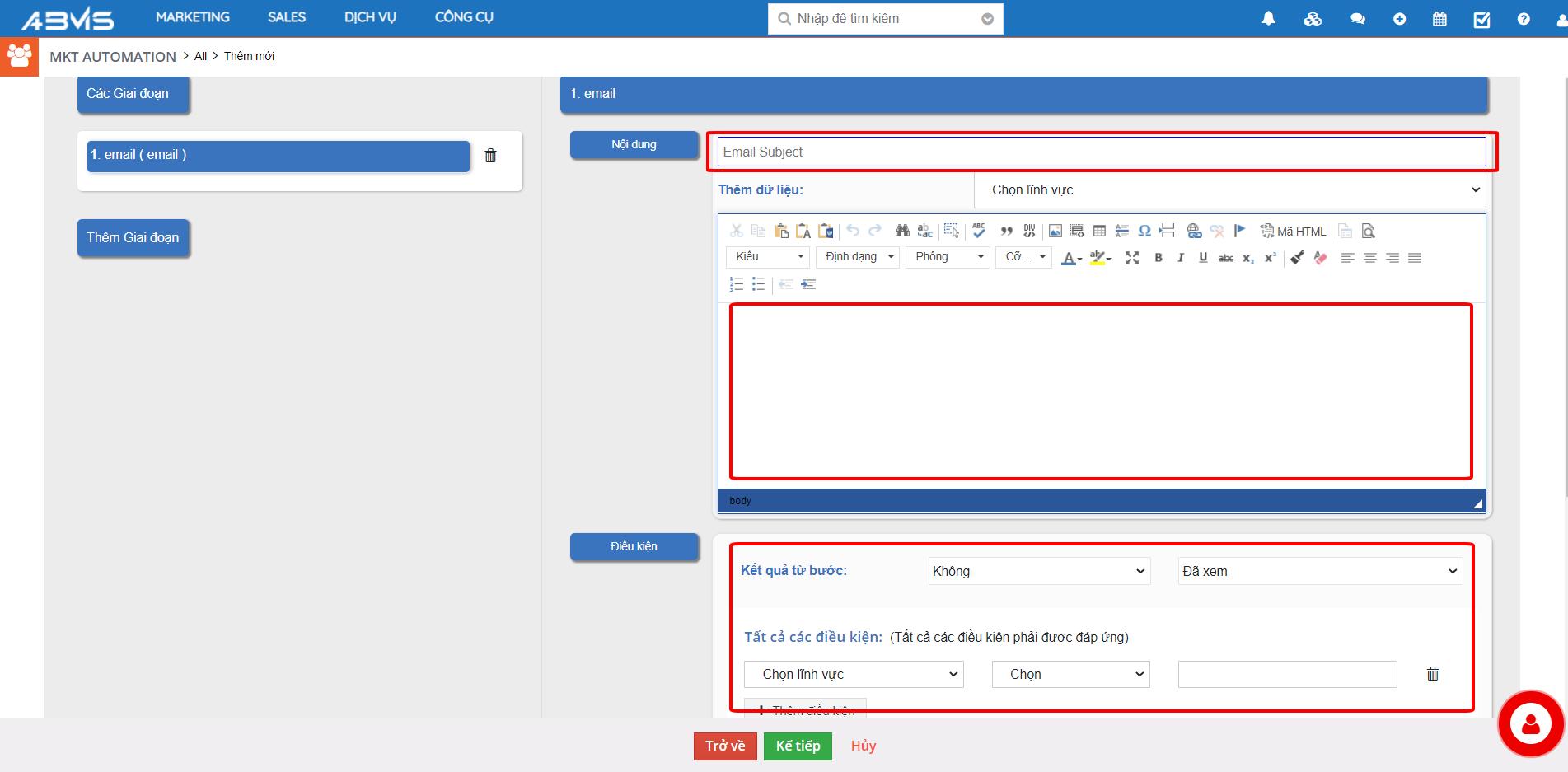Screen dimensions: 1568x772
Task: Expand the 'Đã xem' result dropdown
Action: coord(1319,572)
